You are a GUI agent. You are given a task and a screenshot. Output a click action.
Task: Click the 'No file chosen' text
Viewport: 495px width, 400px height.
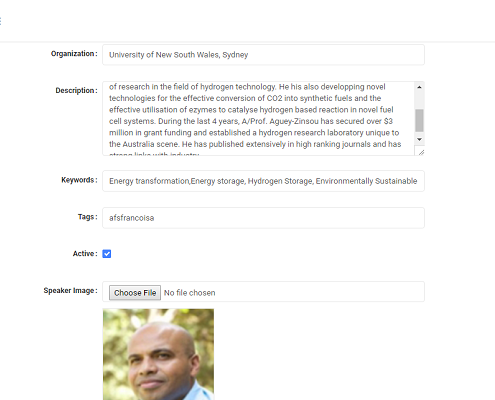(189, 293)
